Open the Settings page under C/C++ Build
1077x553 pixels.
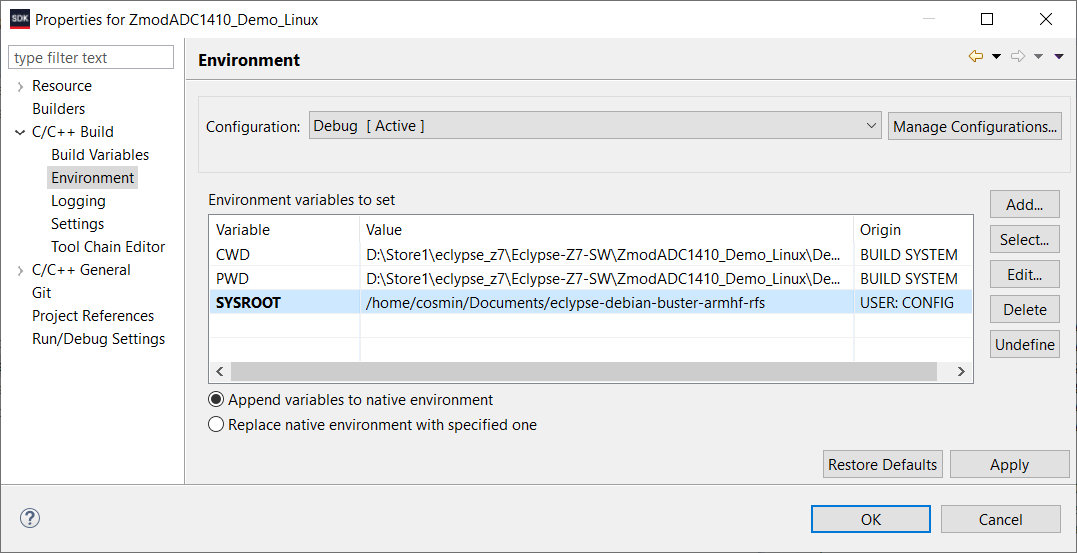click(x=78, y=224)
